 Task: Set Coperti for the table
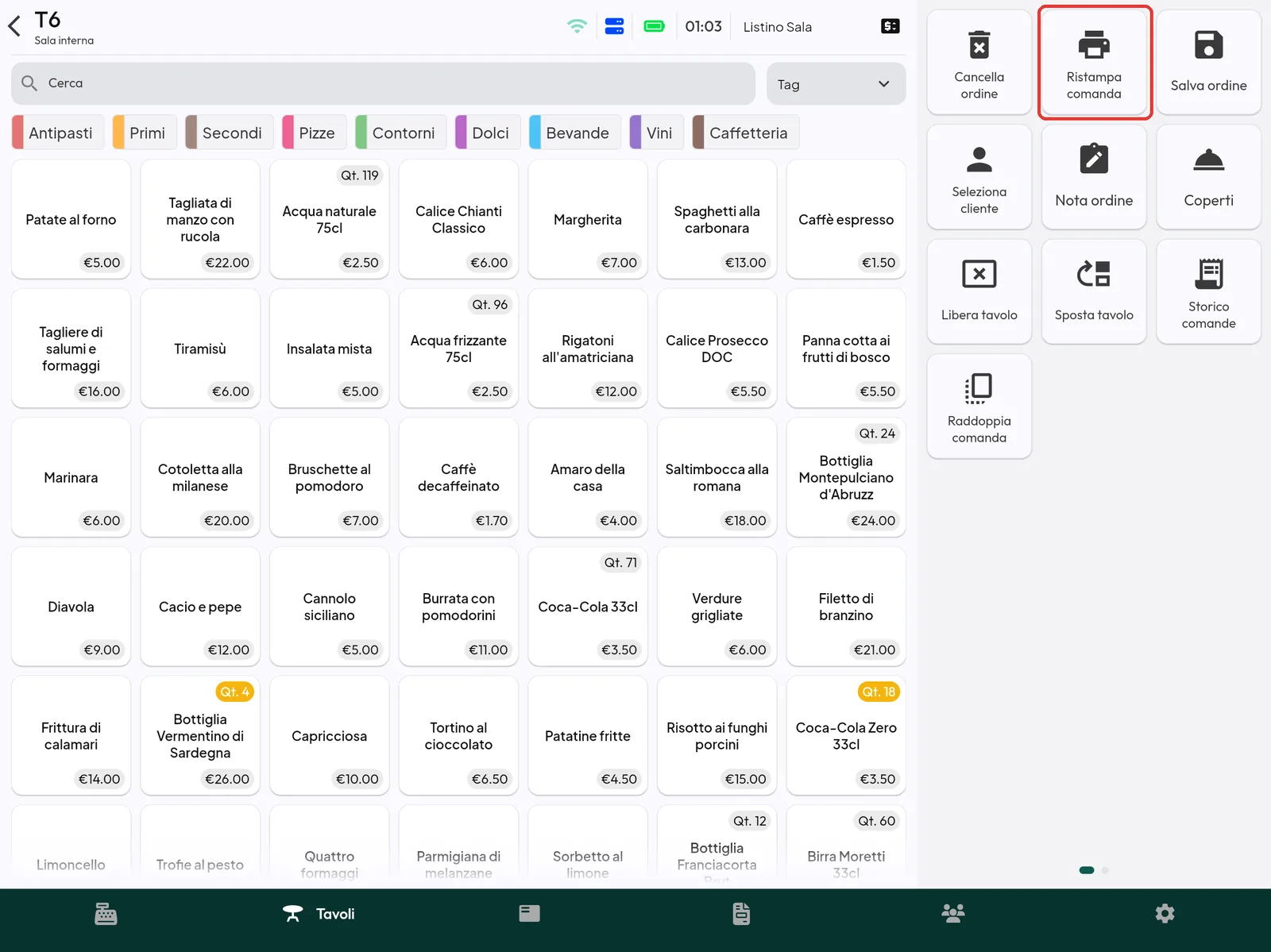pos(1209,177)
